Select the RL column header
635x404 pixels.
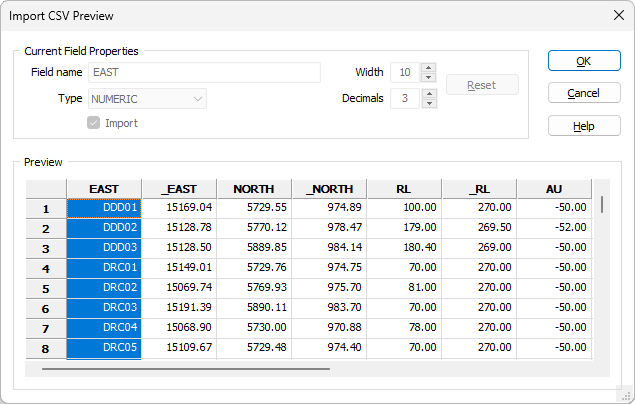[404, 188]
